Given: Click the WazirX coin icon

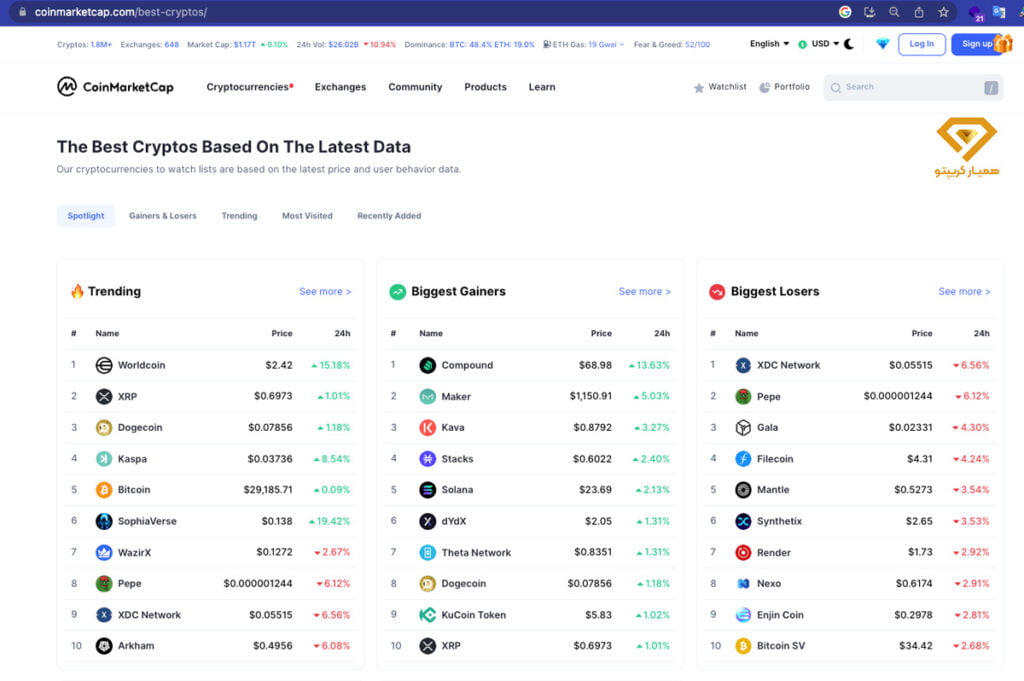Looking at the screenshot, I should point(104,552).
